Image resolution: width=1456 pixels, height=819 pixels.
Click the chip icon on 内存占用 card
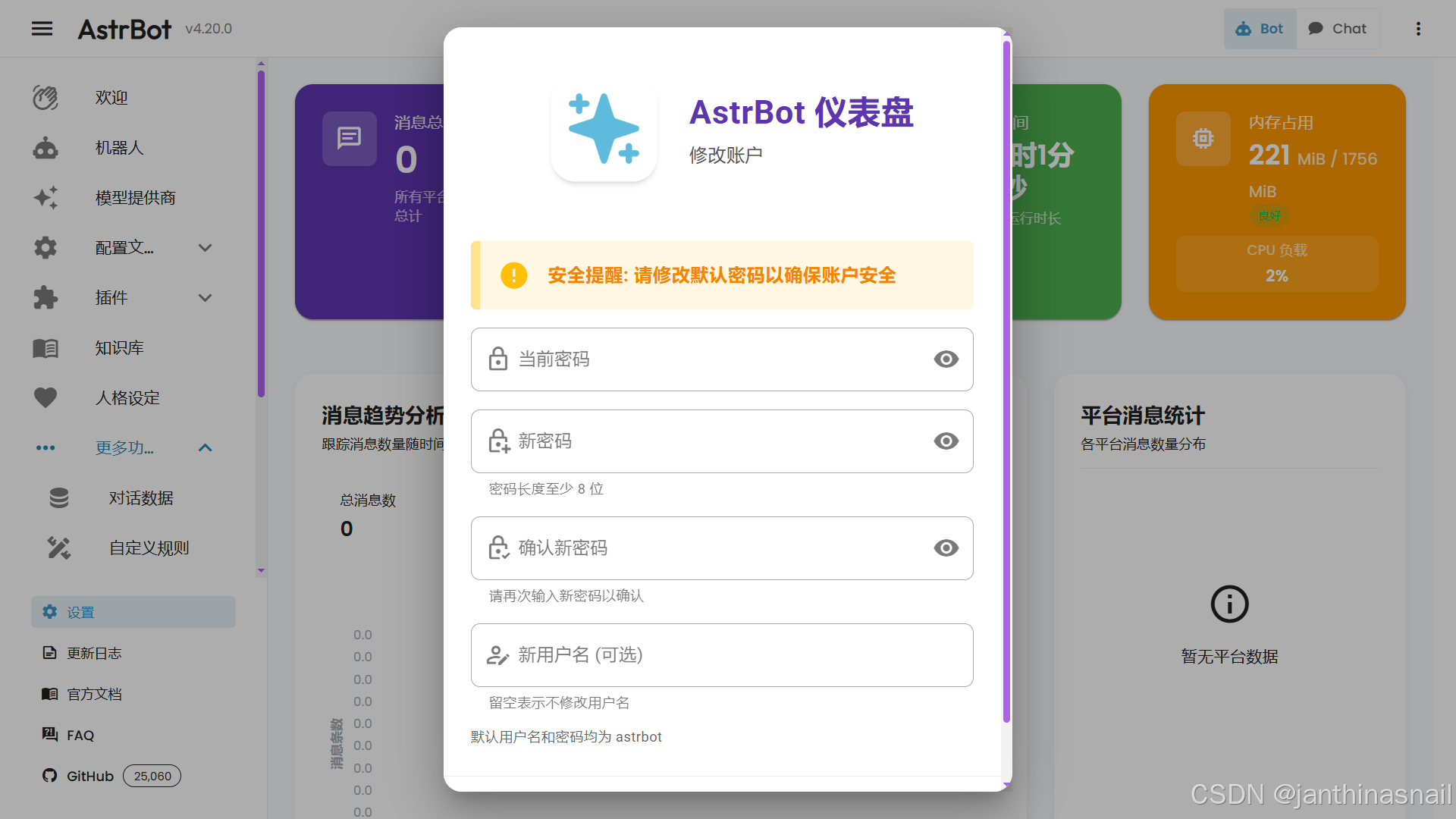1203,139
